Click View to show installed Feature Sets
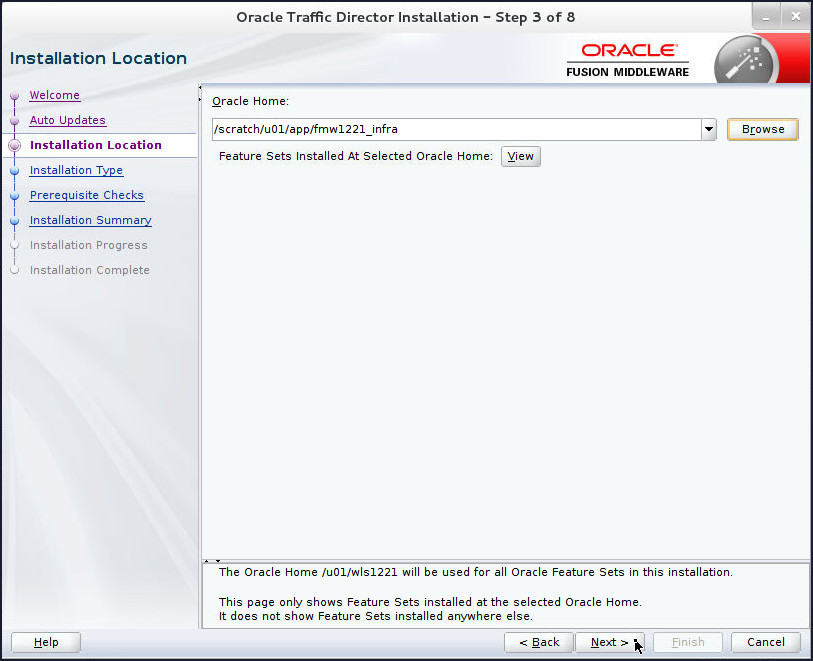 [x=520, y=156]
